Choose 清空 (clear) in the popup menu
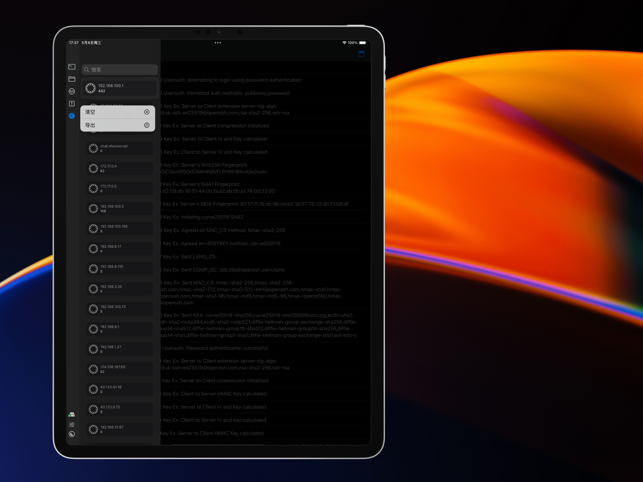This screenshot has height=482, width=643. click(118, 112)
